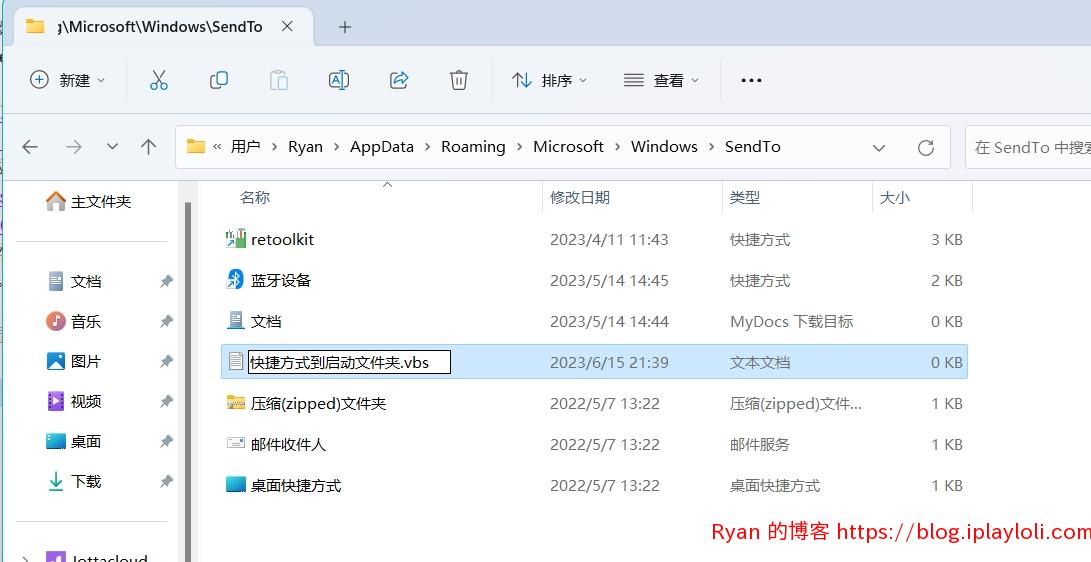Image resolution: width=1091 pixels, height=562 pixels.
Task: Open address bar history dropdown
Action: 879,147
